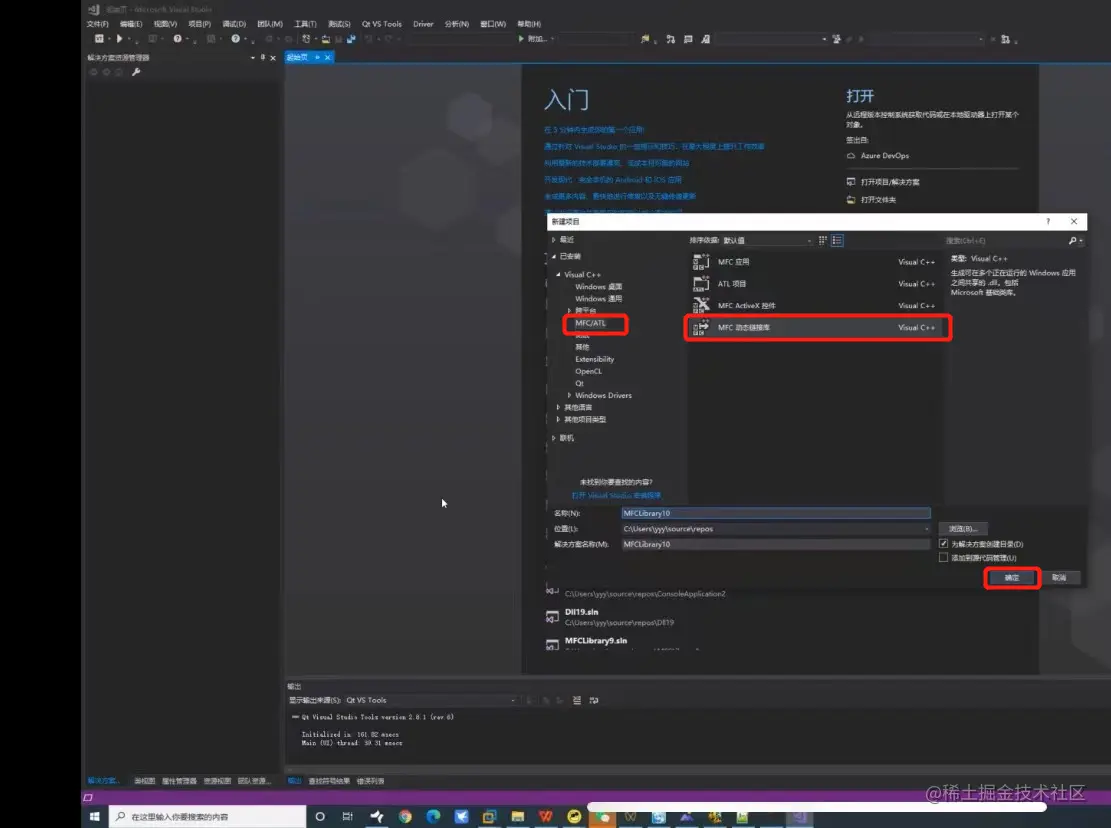Click the Windows taskbar search box
Viewport: 1111px width, 828px height.
[208, 817]
